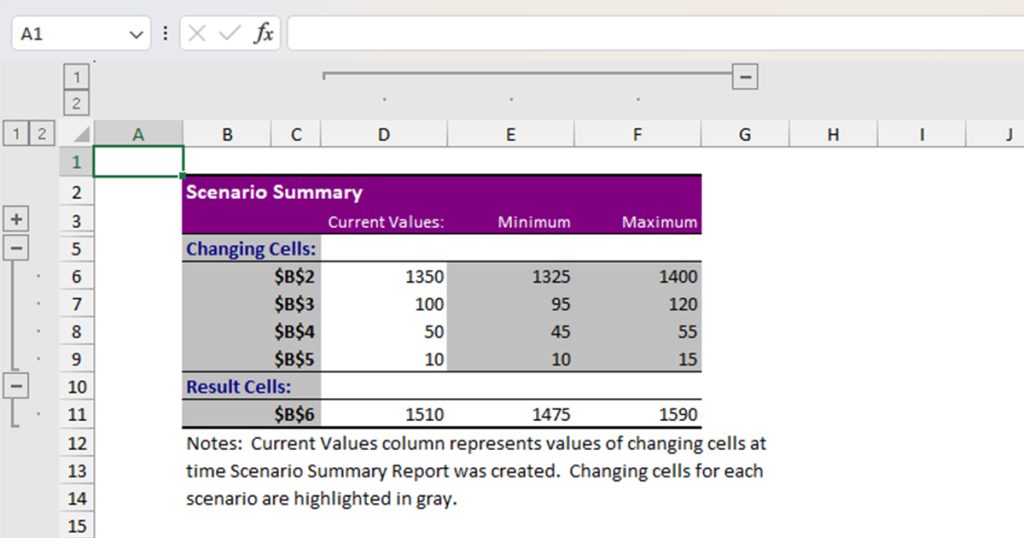1024x538 pixels.
Task: Select column I header
Action: 922,134
